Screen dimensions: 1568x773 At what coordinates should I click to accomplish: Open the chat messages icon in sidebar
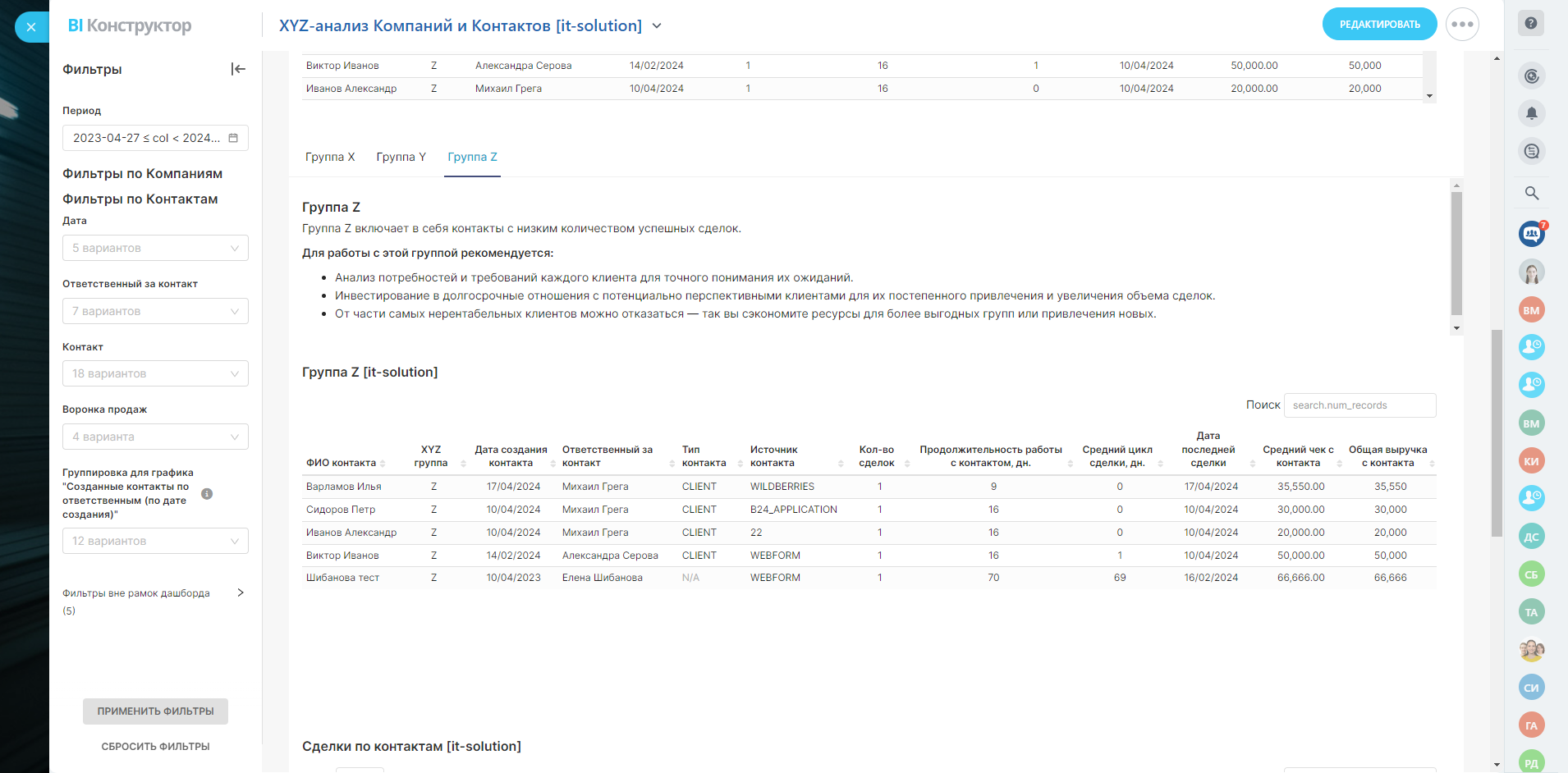1531,151
